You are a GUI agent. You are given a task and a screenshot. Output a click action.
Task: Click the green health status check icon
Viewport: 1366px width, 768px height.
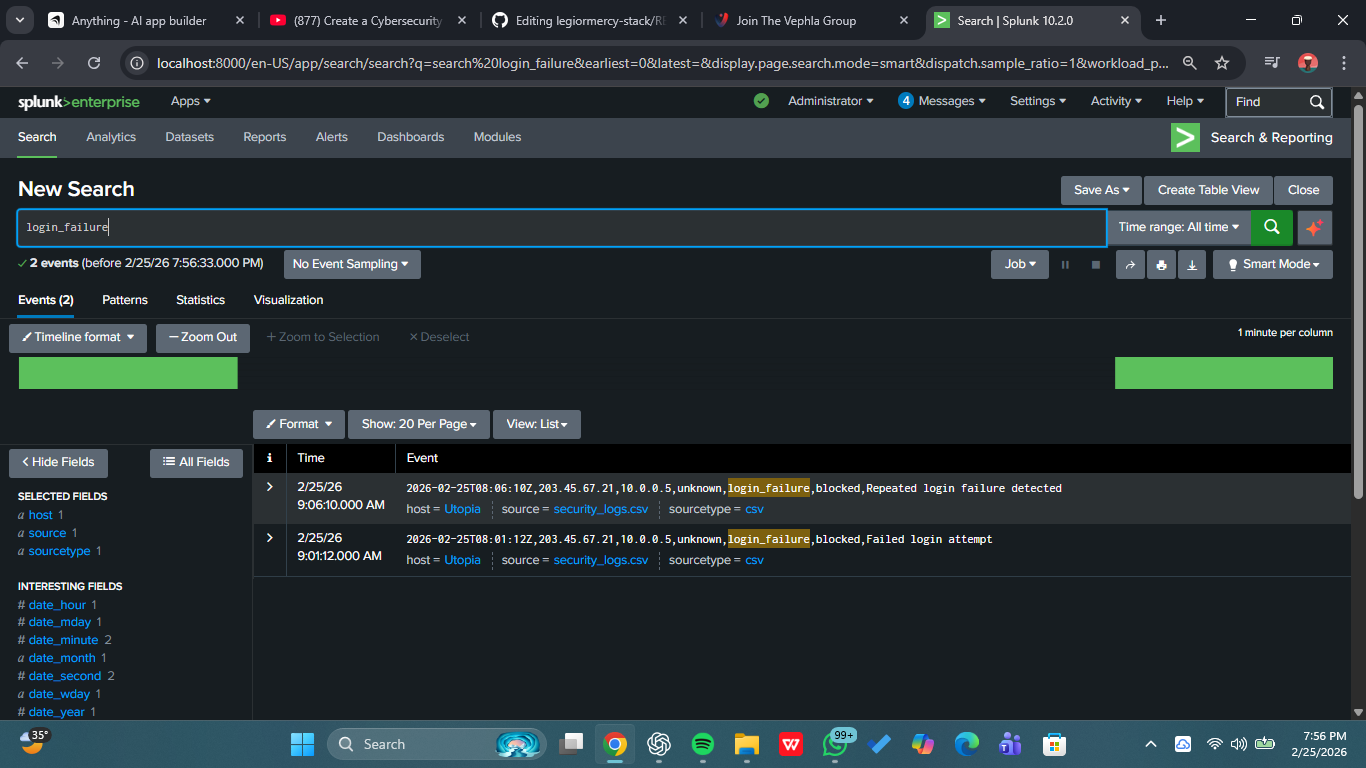762,101
